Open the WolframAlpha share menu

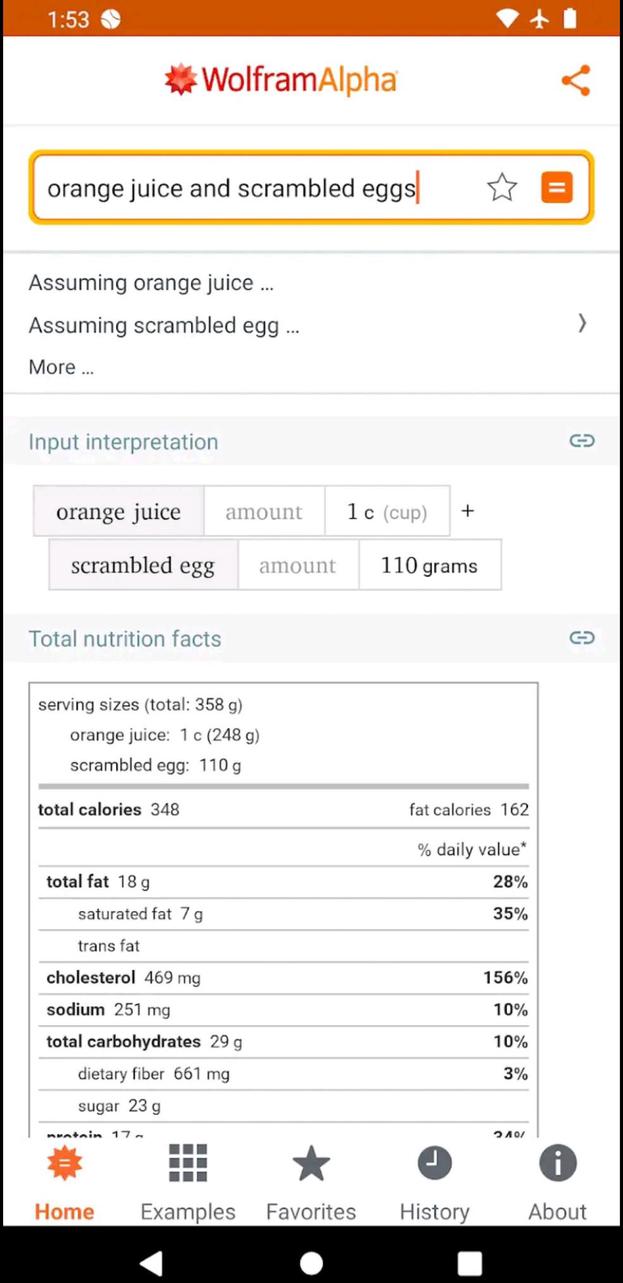coord(576,80)
